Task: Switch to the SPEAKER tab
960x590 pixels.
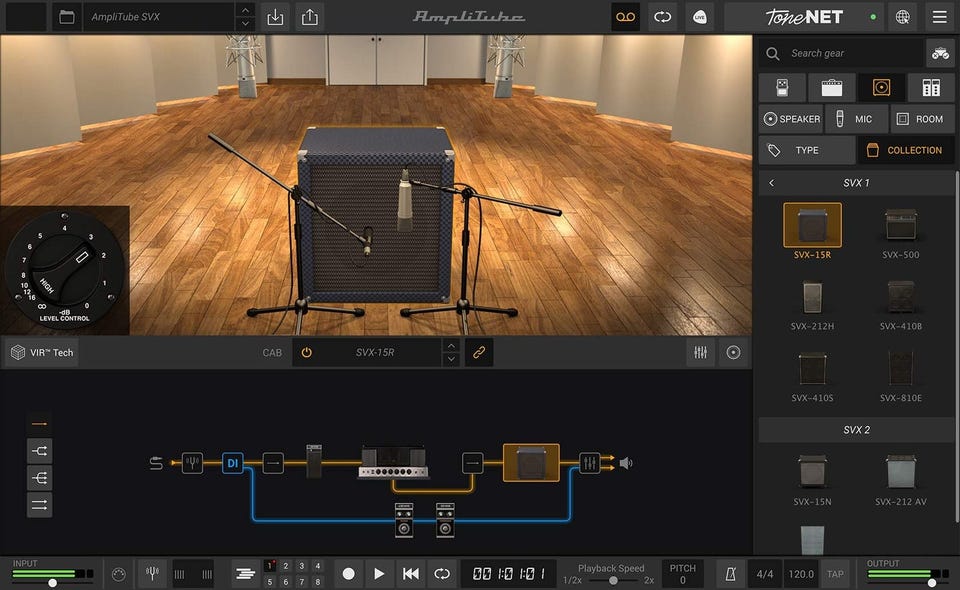Action: coord(792,119)
